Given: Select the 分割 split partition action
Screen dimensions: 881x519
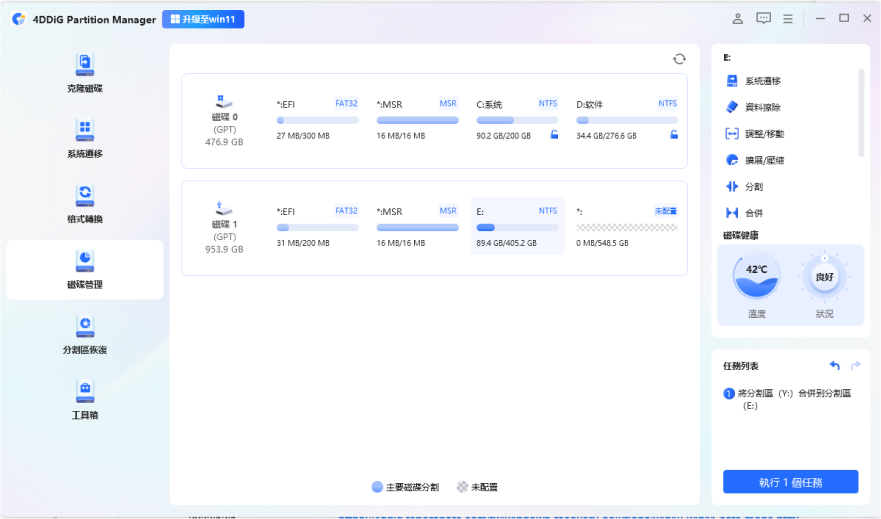Looking at the screenshot, I should 753,186.
